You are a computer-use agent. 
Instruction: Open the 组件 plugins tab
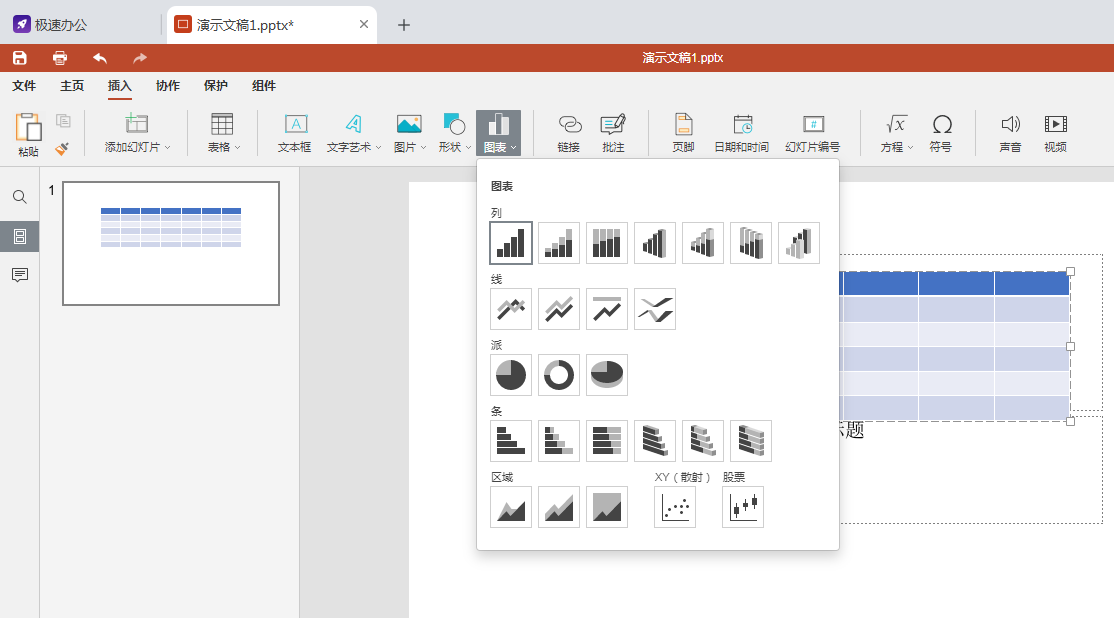[x=264, y=86]
